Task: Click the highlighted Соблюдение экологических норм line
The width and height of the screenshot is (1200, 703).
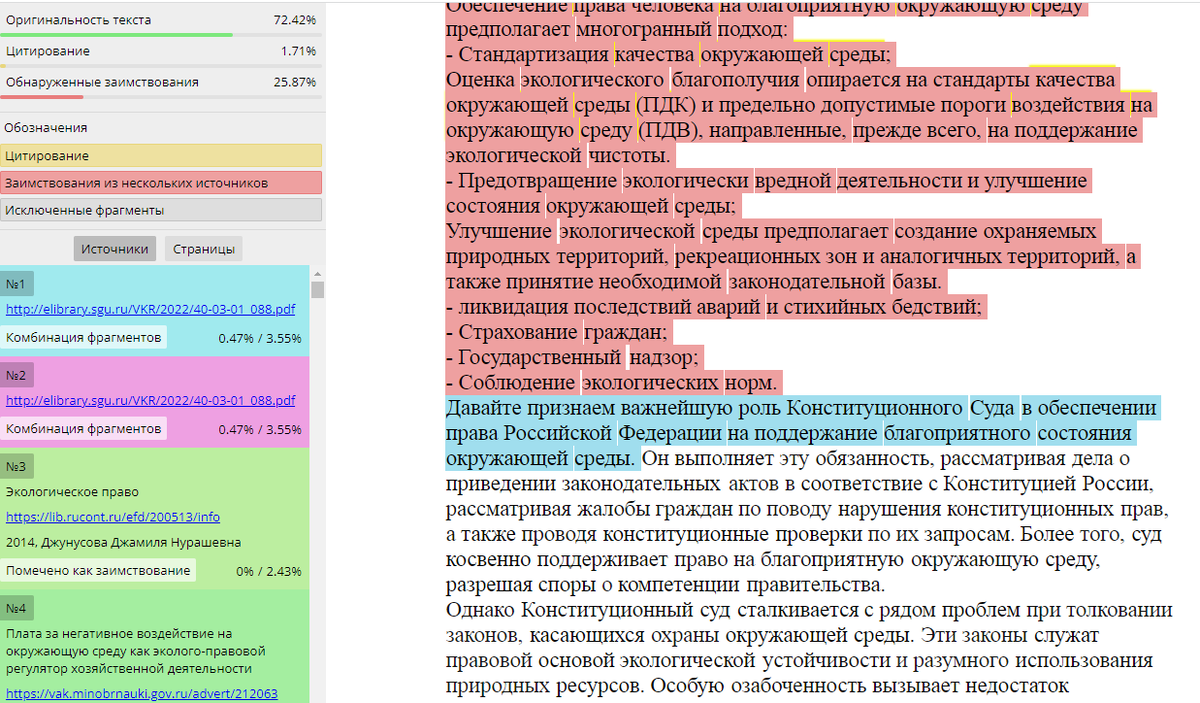Action: point(612,383)
